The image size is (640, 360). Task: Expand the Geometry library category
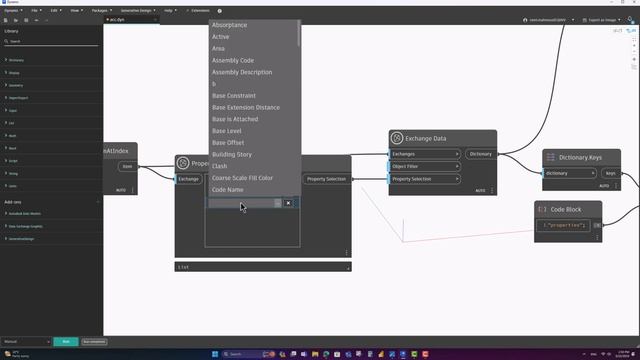coord(16,85)
